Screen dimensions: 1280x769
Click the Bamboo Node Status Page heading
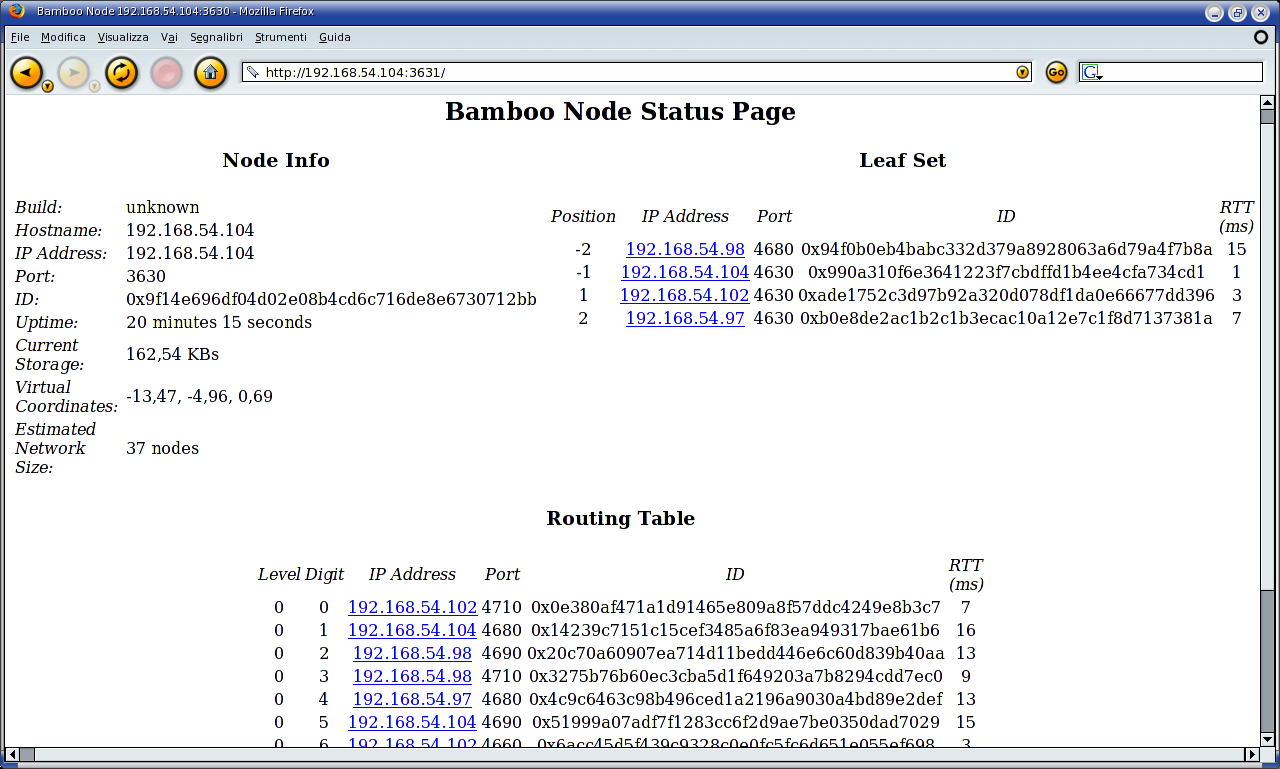tap(620, 111)
